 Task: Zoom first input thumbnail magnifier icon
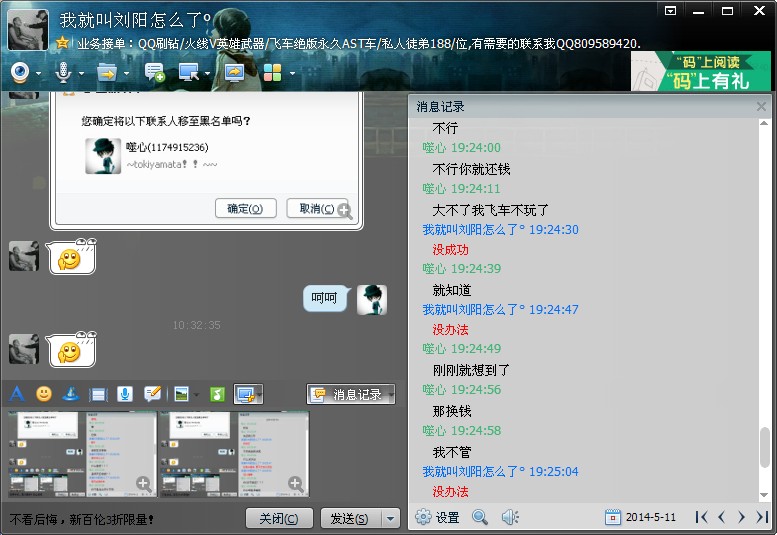pos(144,483)
